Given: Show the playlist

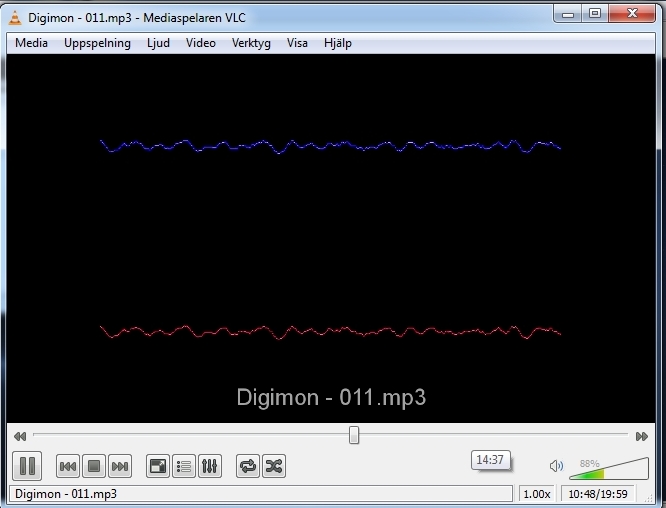Looking at the screenshot, I should coord(184,466).
